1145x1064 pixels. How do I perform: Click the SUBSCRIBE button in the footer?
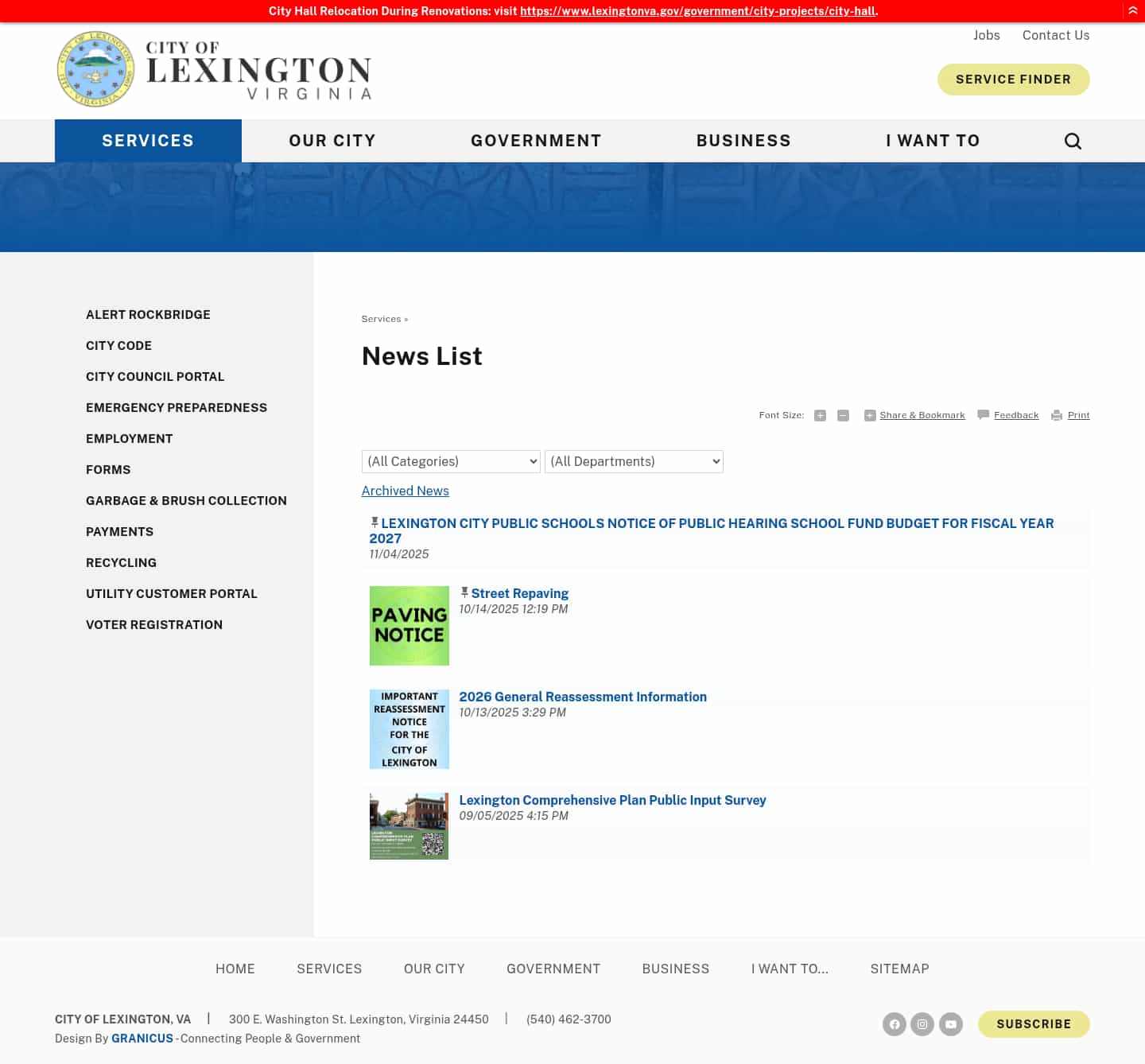point(1034,1024)
